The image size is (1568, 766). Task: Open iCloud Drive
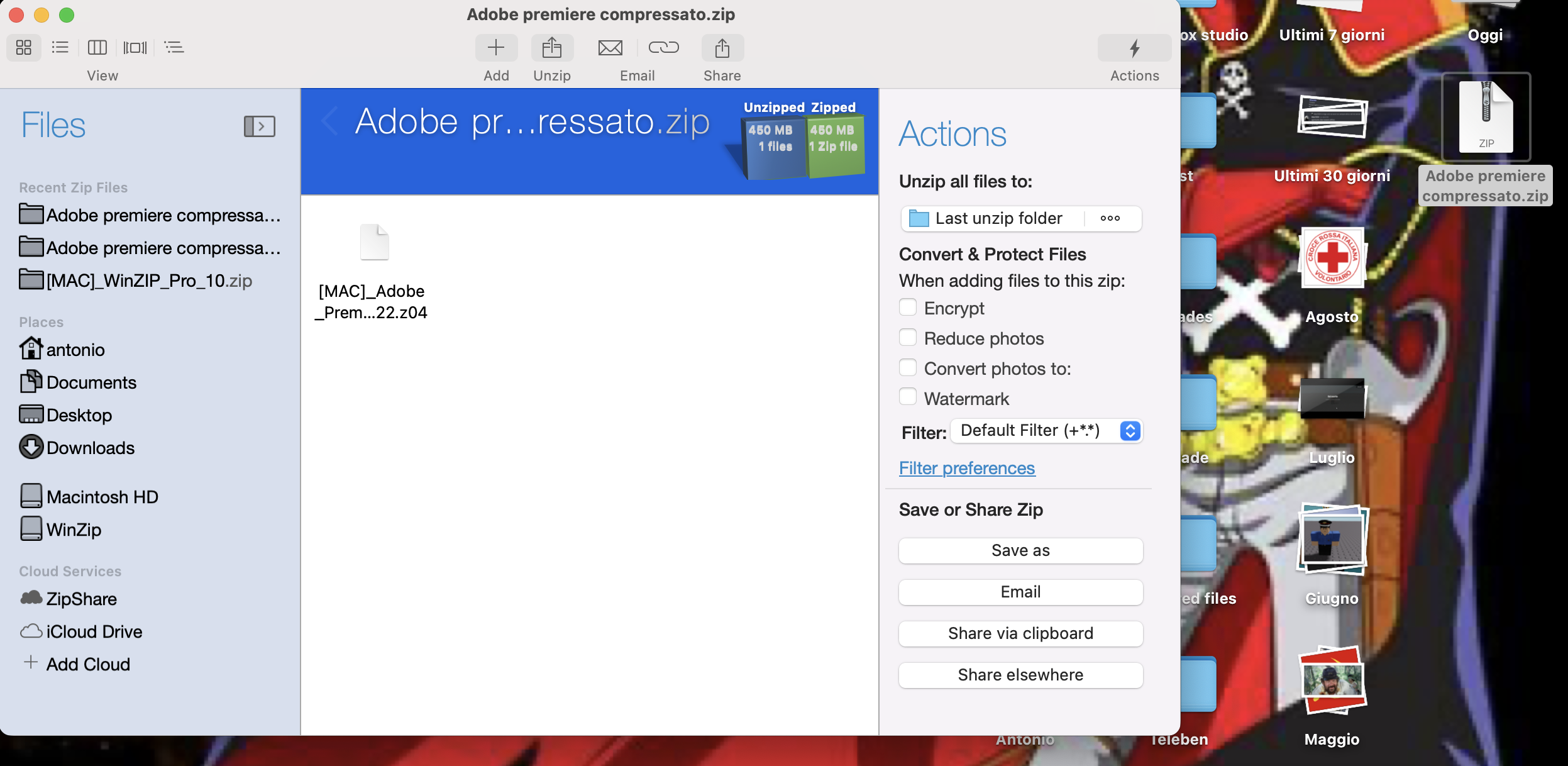81,631
